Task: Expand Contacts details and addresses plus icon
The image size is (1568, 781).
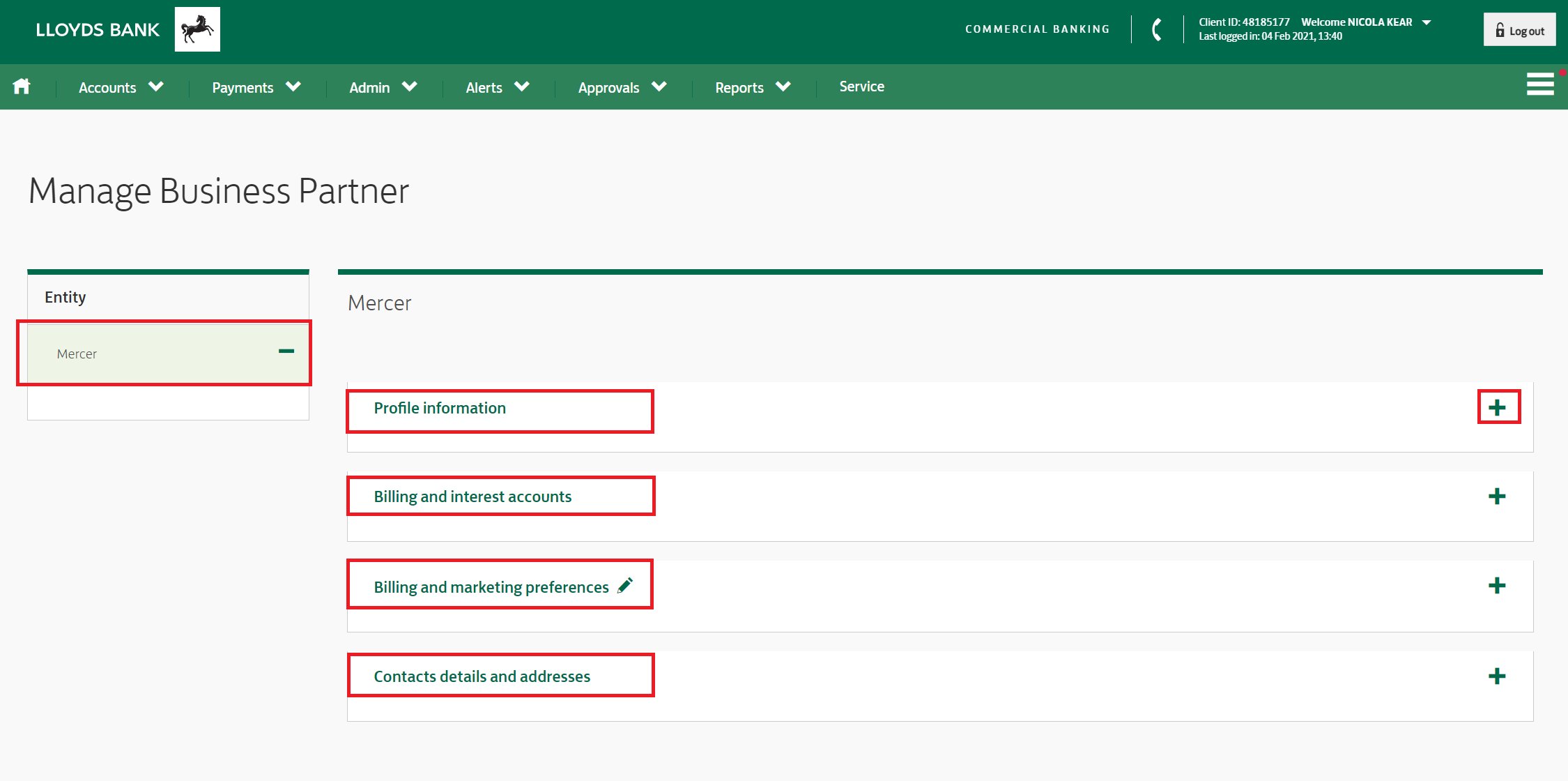Action: pos(1497,676)
